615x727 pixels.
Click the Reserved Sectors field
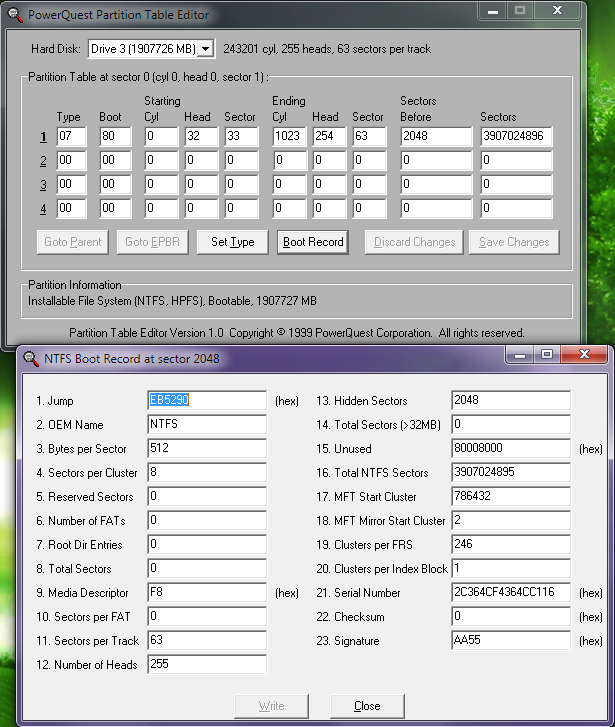[x=207, y=497]
